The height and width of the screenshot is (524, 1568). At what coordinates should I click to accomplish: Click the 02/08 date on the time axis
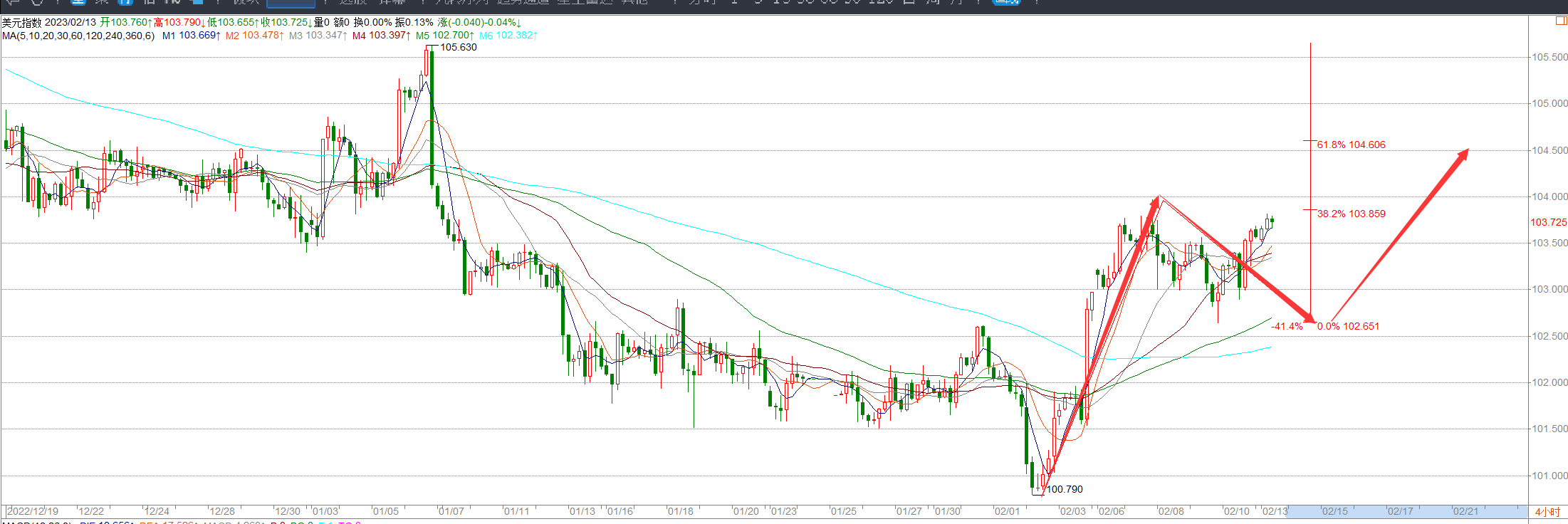(1171, 511)
